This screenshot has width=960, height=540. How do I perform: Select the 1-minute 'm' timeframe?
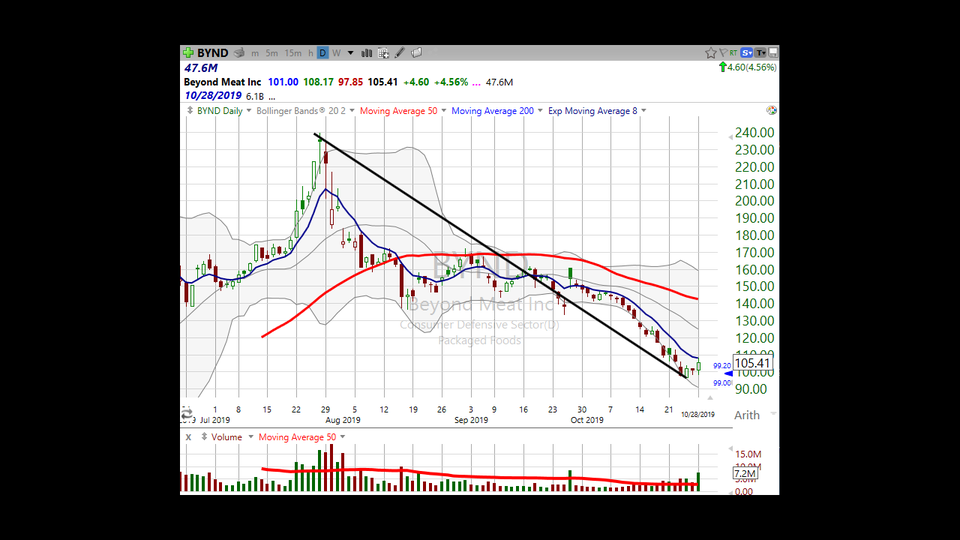tap(255, 53)
